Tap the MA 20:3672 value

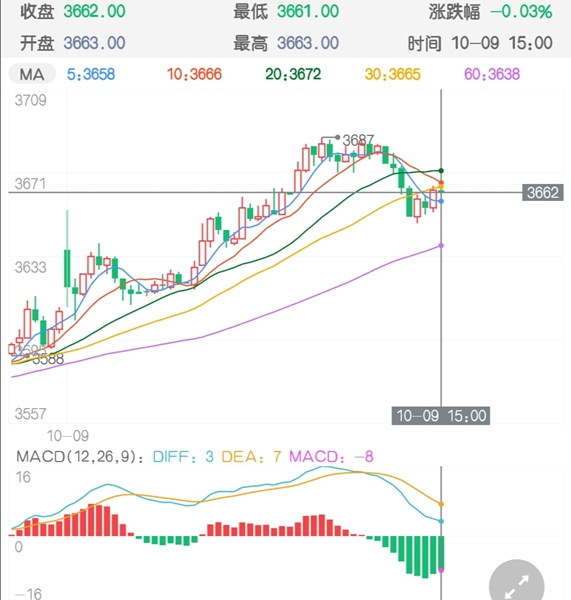click(293, 74)
